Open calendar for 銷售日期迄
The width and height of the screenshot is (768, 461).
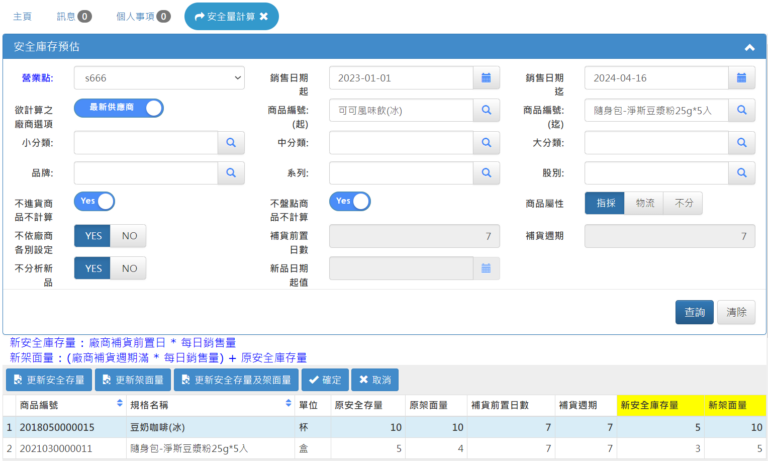[742, 78]
